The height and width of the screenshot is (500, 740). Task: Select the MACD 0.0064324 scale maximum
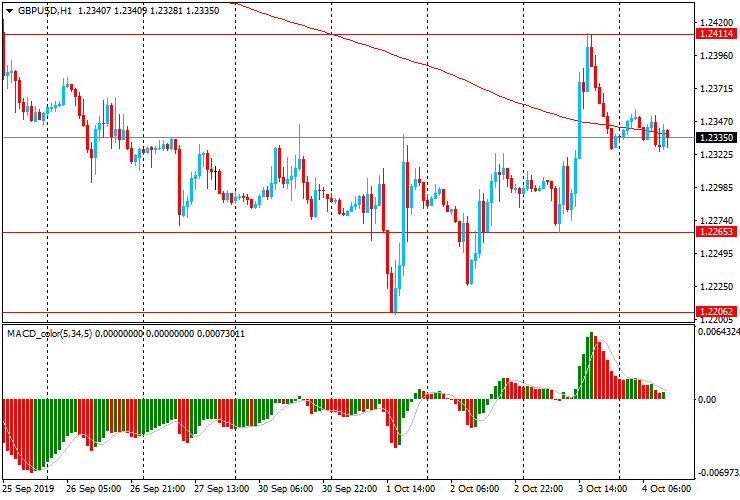point(718,332)
